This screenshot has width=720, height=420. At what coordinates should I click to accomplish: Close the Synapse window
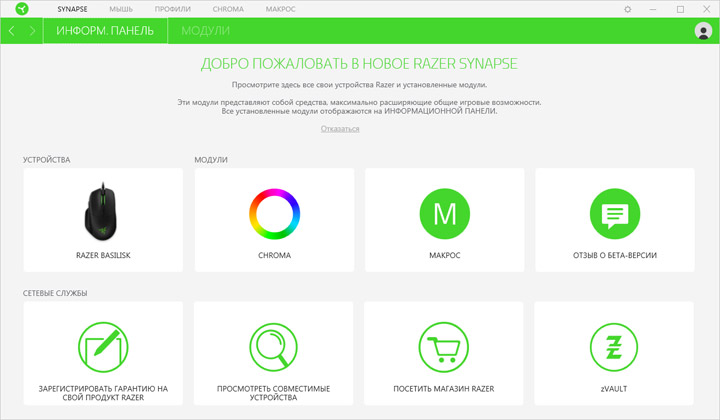click(707, 9)
